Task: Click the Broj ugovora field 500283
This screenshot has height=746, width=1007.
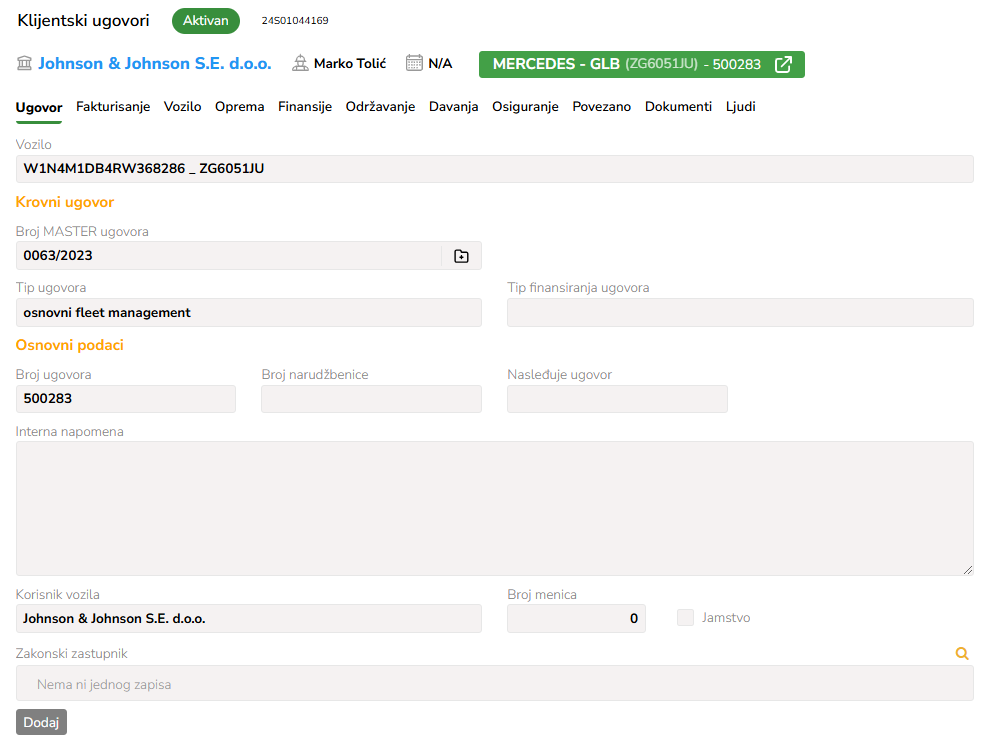Action: [126, 399]
